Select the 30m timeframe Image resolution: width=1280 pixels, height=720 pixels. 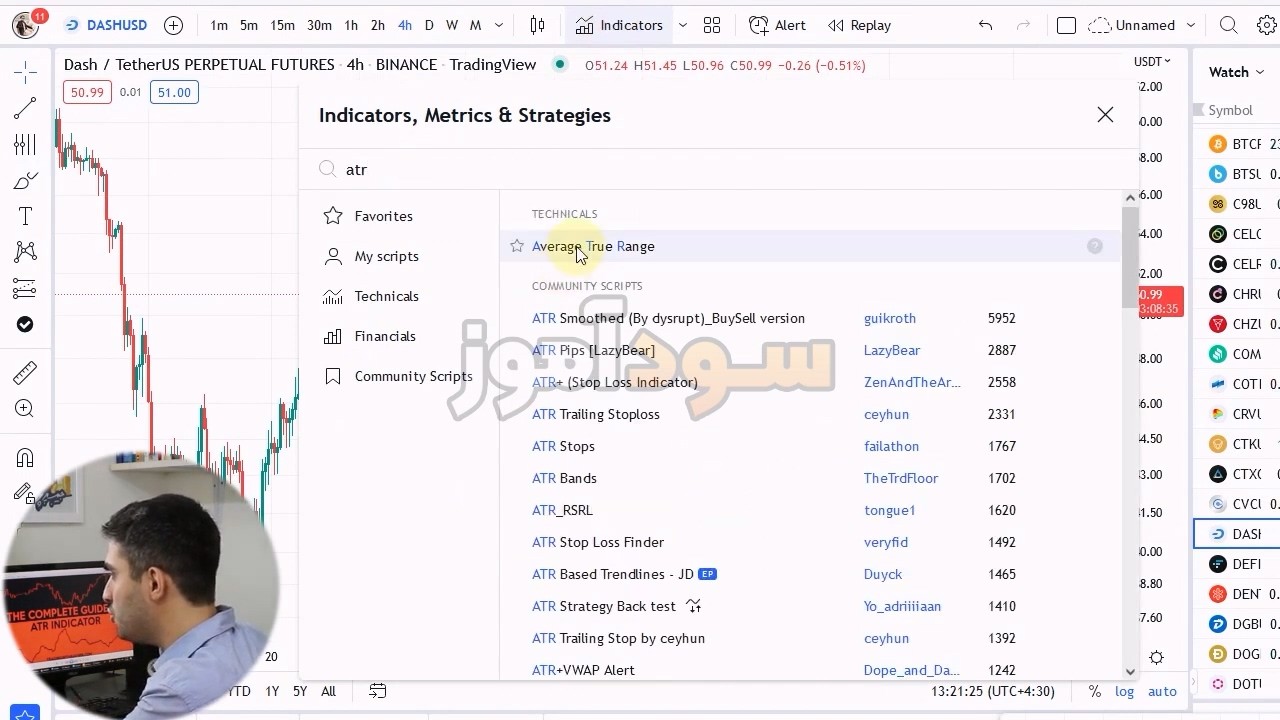319,25
